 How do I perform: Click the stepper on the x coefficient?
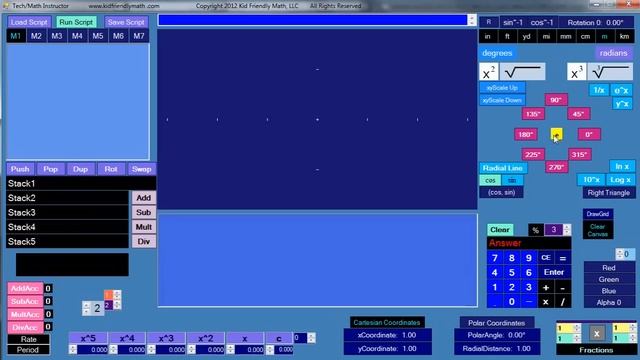click(x=230, y=349)
